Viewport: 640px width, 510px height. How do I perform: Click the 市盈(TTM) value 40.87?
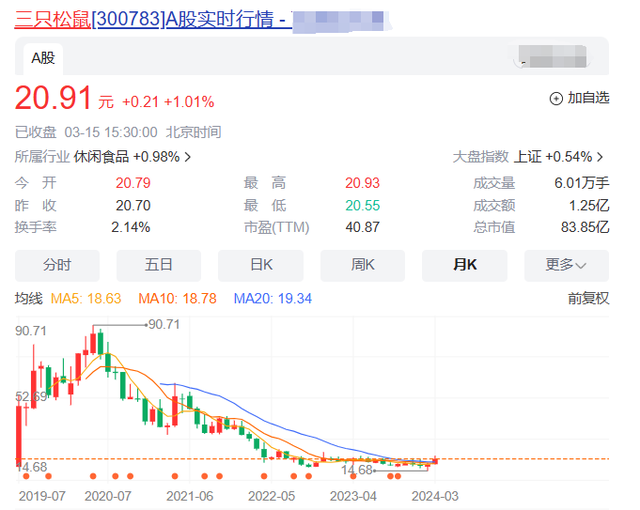tap(362, 227)
